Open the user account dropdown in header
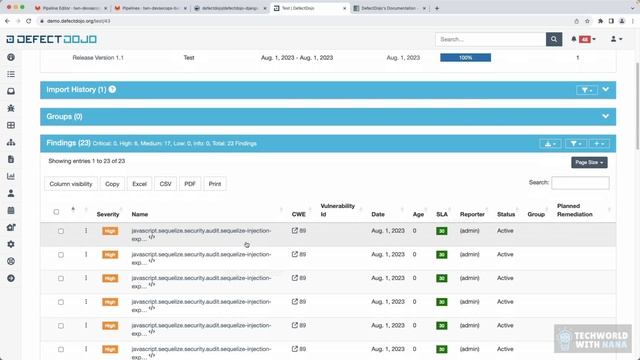The width and height of the screenshot is (640, 360). (x=616, y=39)
